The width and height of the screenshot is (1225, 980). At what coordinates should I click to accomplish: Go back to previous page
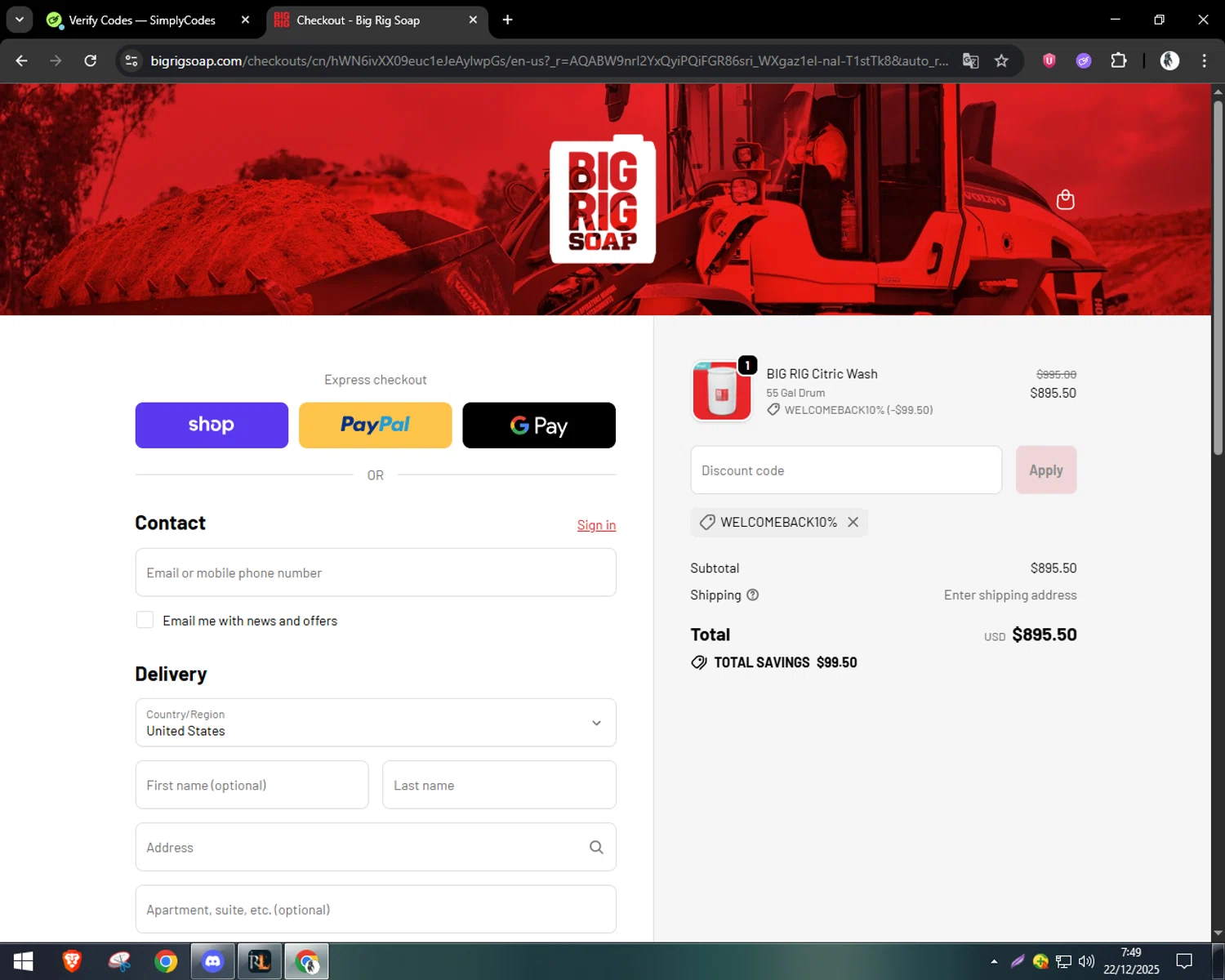coord(22,60)
